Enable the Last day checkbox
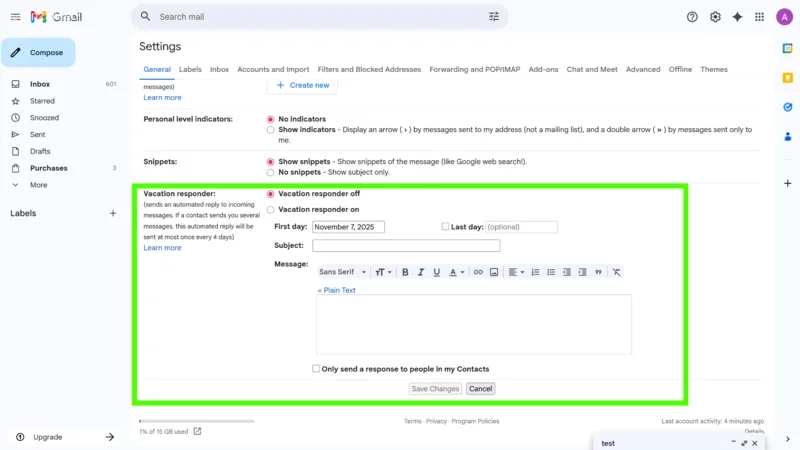Image resolution: width=800 pixels, height=450 pixels. (x=446, y=227)
